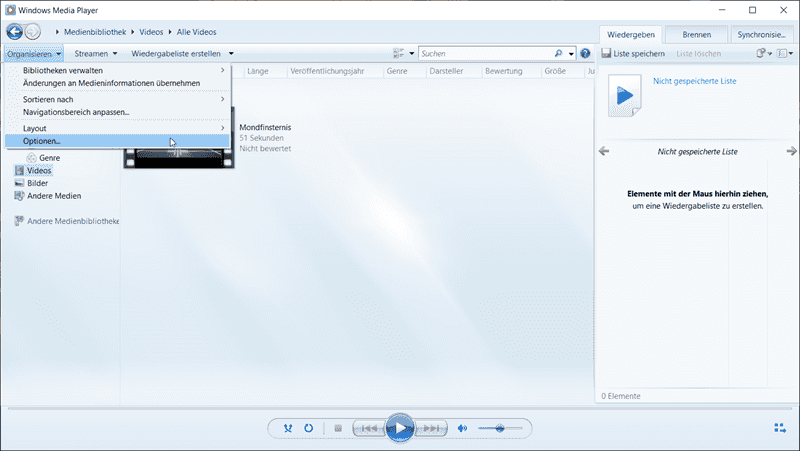Stop playback with the stop button

[x=338, y=428]
